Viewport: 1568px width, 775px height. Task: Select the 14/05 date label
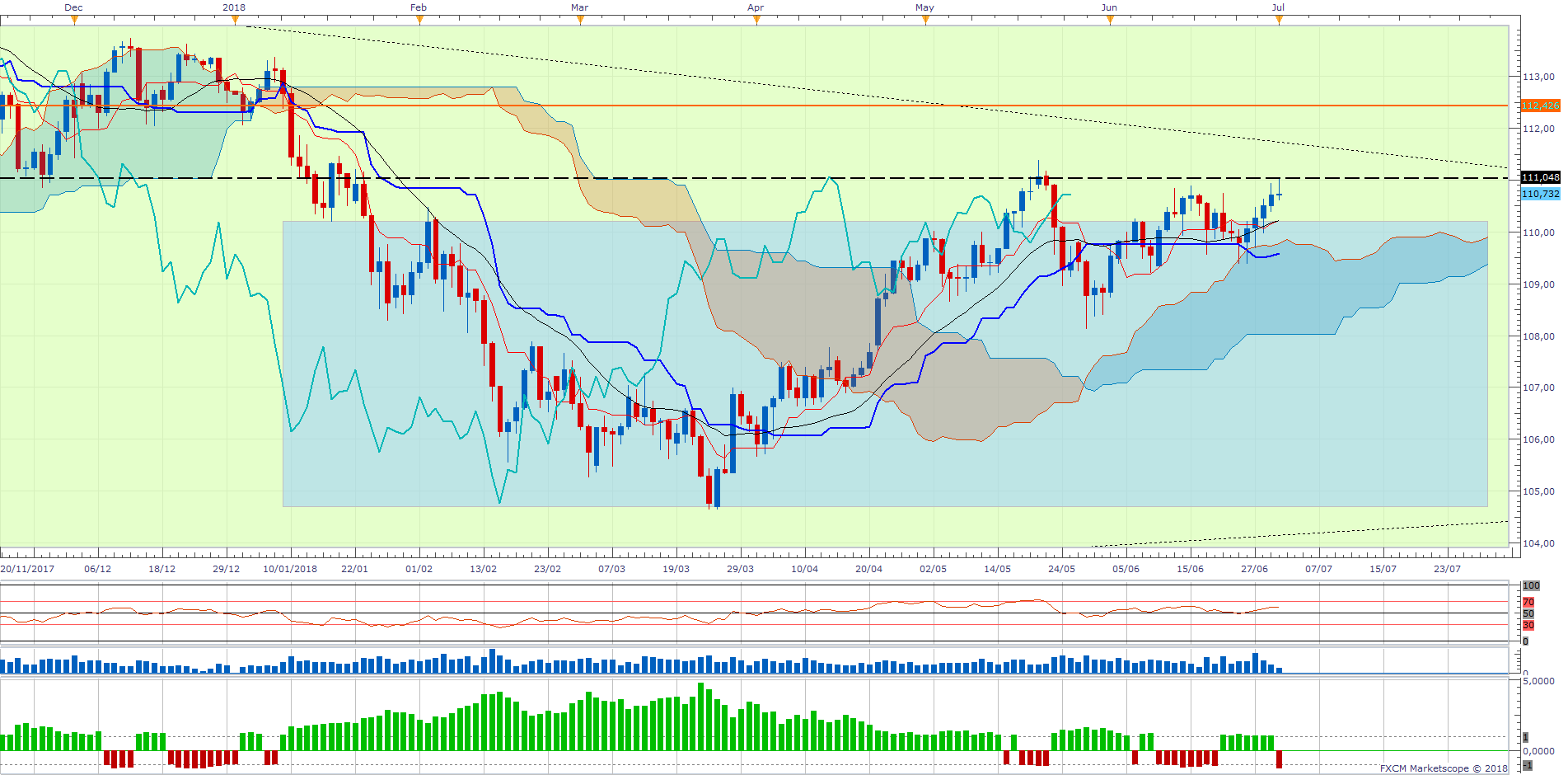pos(997,569)
